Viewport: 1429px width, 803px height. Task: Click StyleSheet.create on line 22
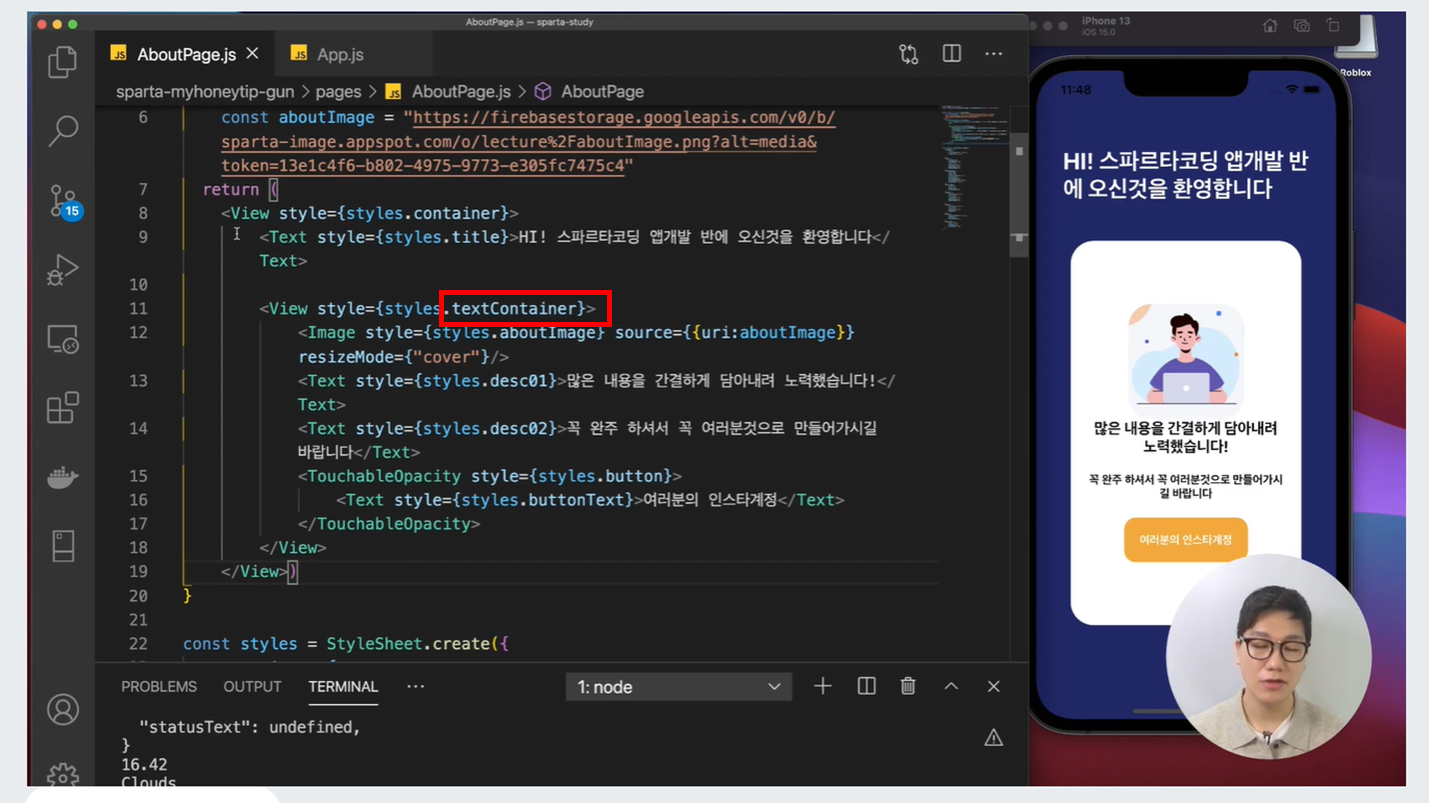coord(408,644)
